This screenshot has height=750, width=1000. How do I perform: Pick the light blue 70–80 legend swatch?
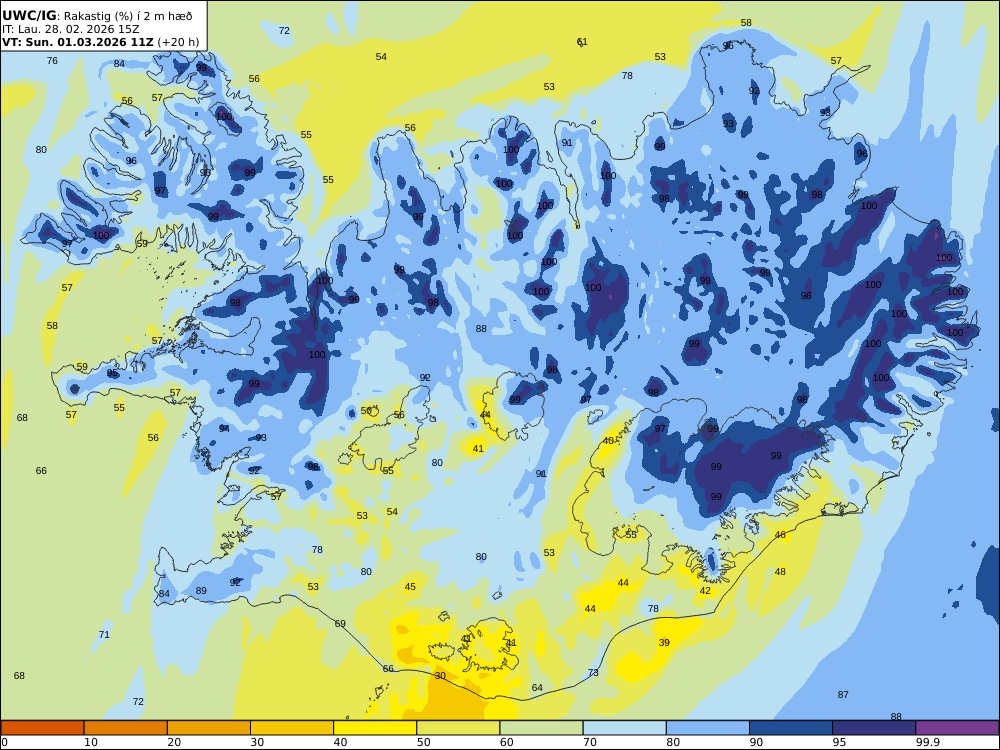(624, 728)
